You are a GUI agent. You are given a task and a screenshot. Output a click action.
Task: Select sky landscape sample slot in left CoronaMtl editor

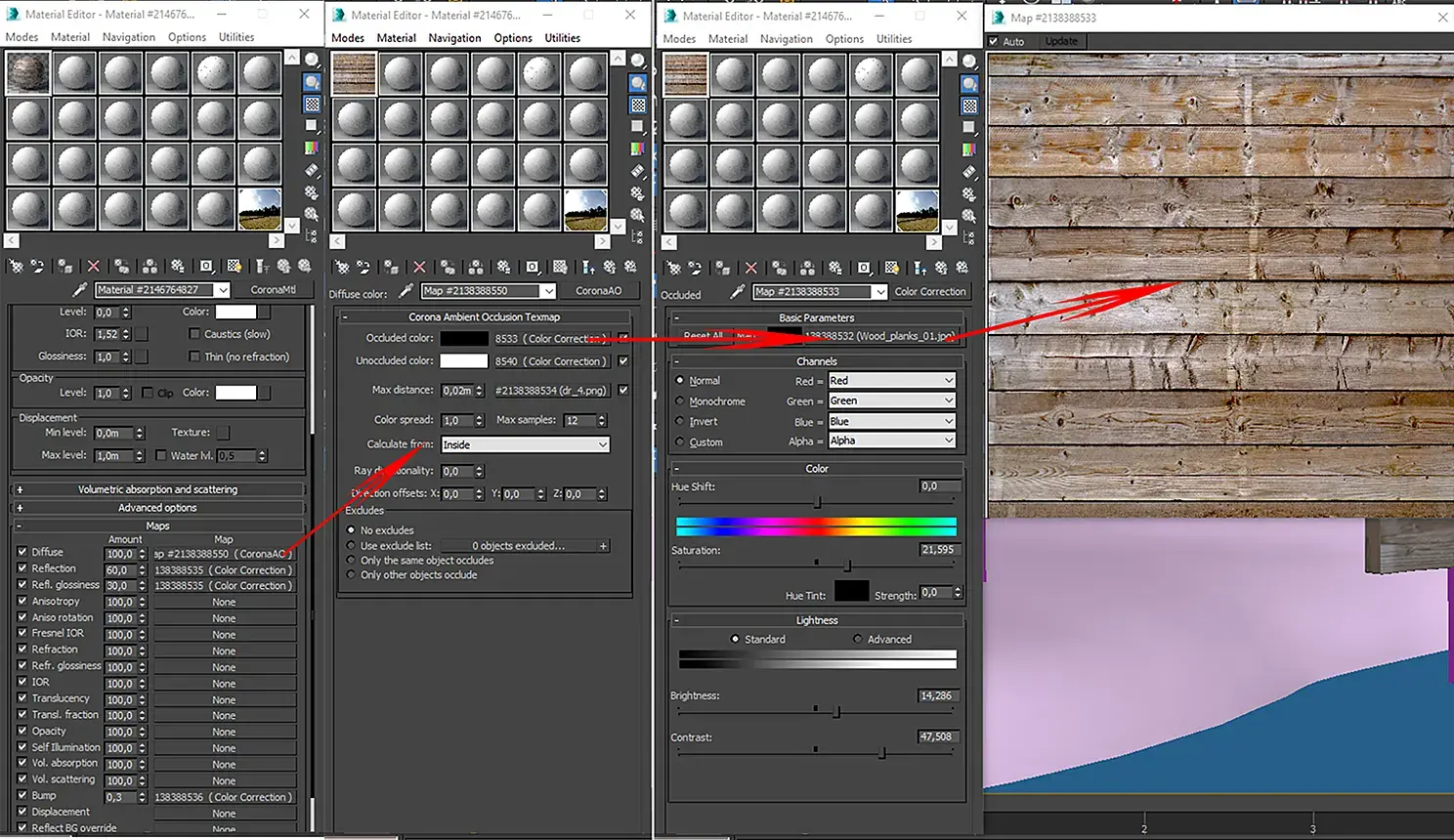[x=260, y=209]
